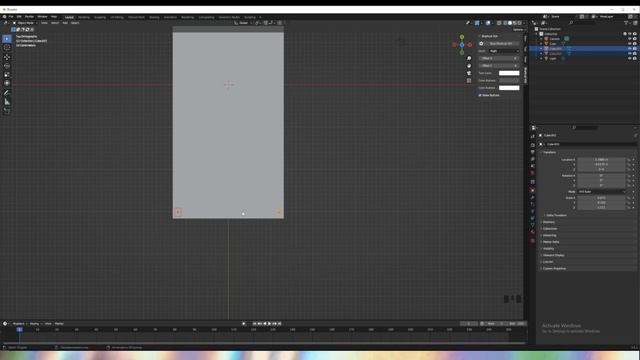Select the Add Cube tool
The height and width of the screenshot is (360, 640).
click(7, 111)
